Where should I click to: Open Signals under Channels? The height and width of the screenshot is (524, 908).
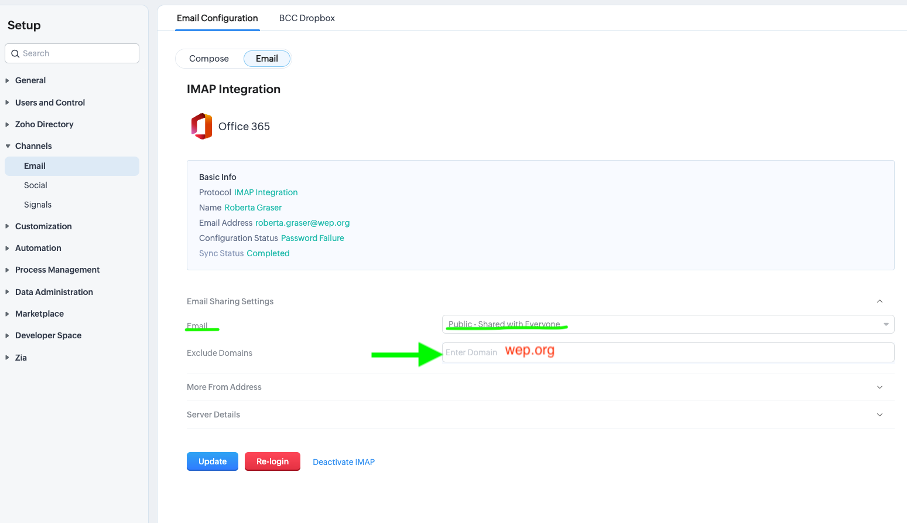click(x=38, y=205)
